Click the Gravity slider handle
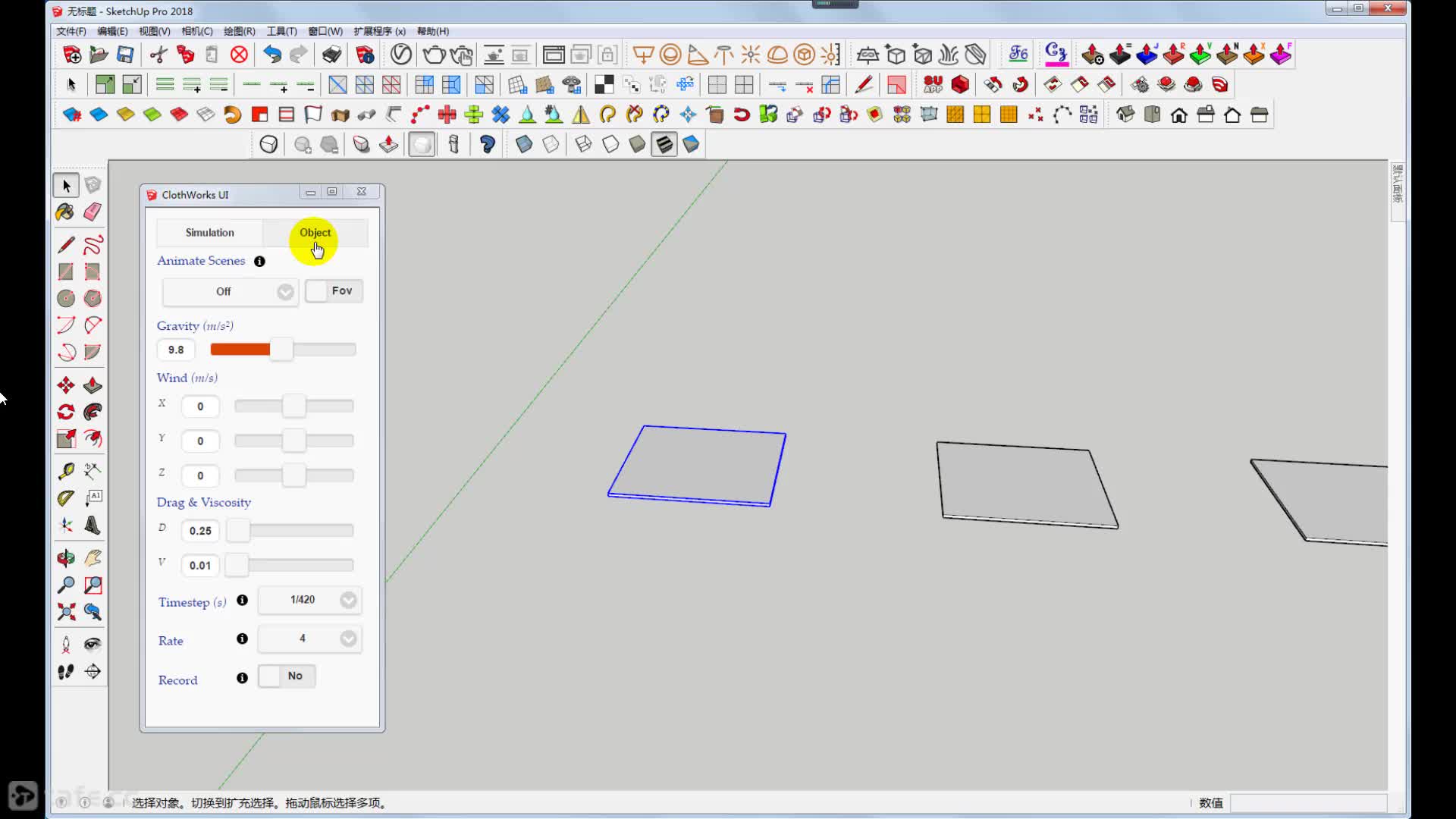This screenshot has height=819, width=1456. pyautogui.click(x=281, y=350)
